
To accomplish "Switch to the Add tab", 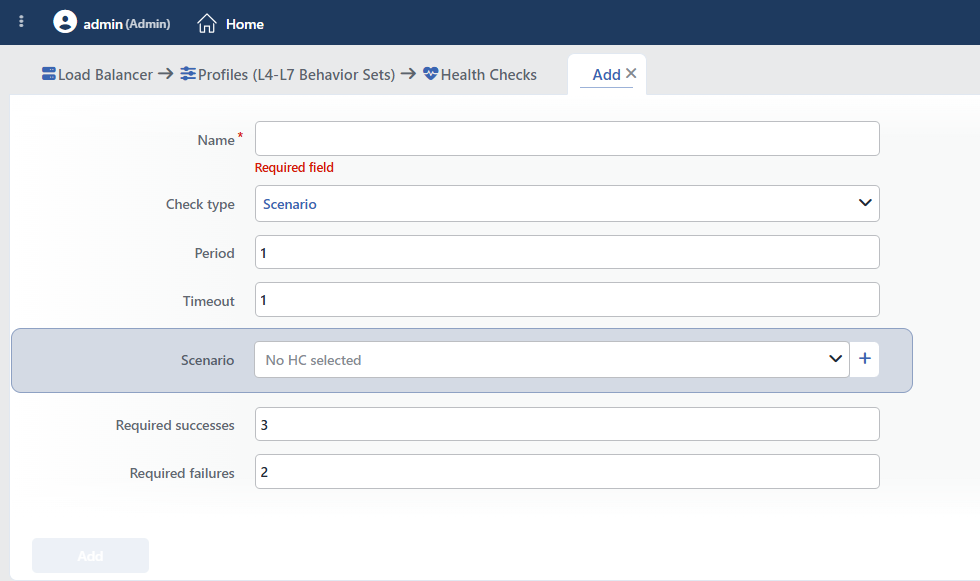I will tap(606, 75).
